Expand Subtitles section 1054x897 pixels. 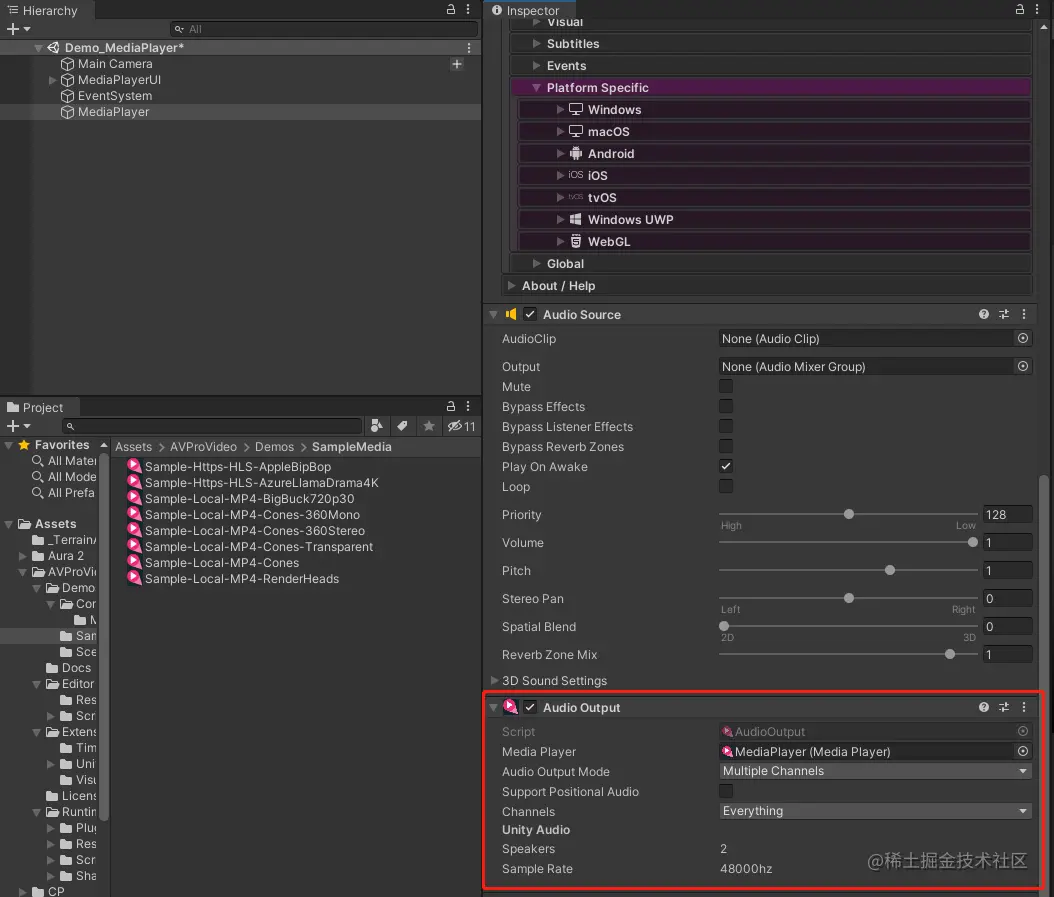tap(536, 44)
